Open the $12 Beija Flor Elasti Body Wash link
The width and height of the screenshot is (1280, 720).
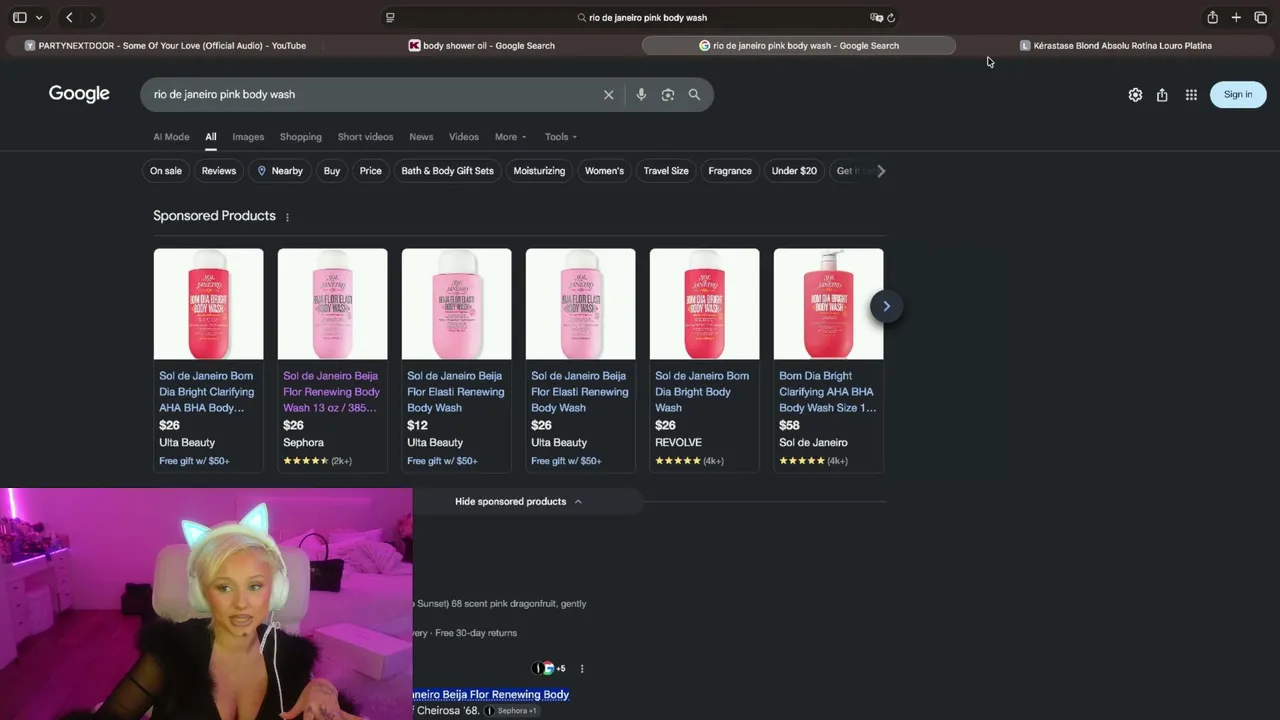tap(456, 392)
